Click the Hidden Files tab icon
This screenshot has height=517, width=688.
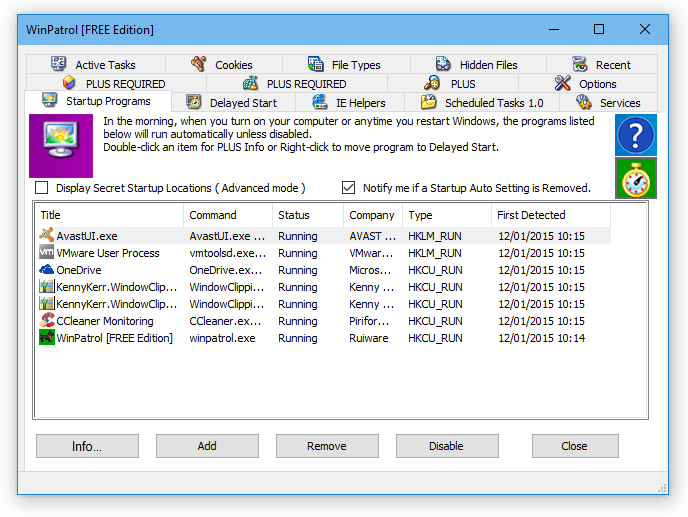[x=443, y=64]
